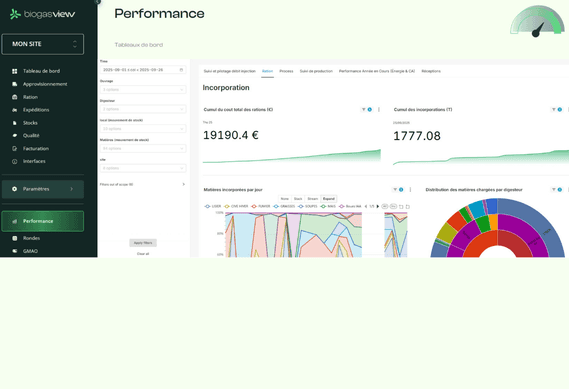Open the MON SITE site selector
This screenshot has height=389, width=569.
point(42,44)
